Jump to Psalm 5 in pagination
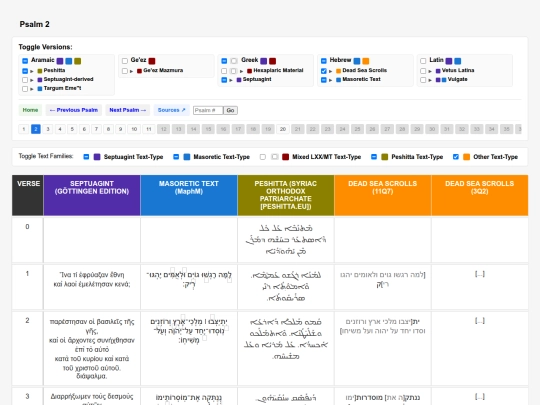The width and height of the screenshot is (540, 405). point(72,129)
